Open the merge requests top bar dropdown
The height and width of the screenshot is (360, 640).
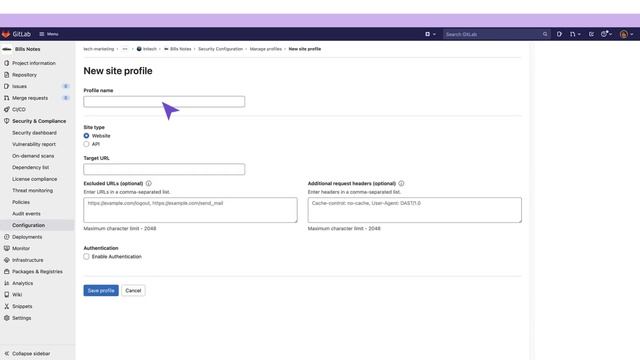[575, 34]
